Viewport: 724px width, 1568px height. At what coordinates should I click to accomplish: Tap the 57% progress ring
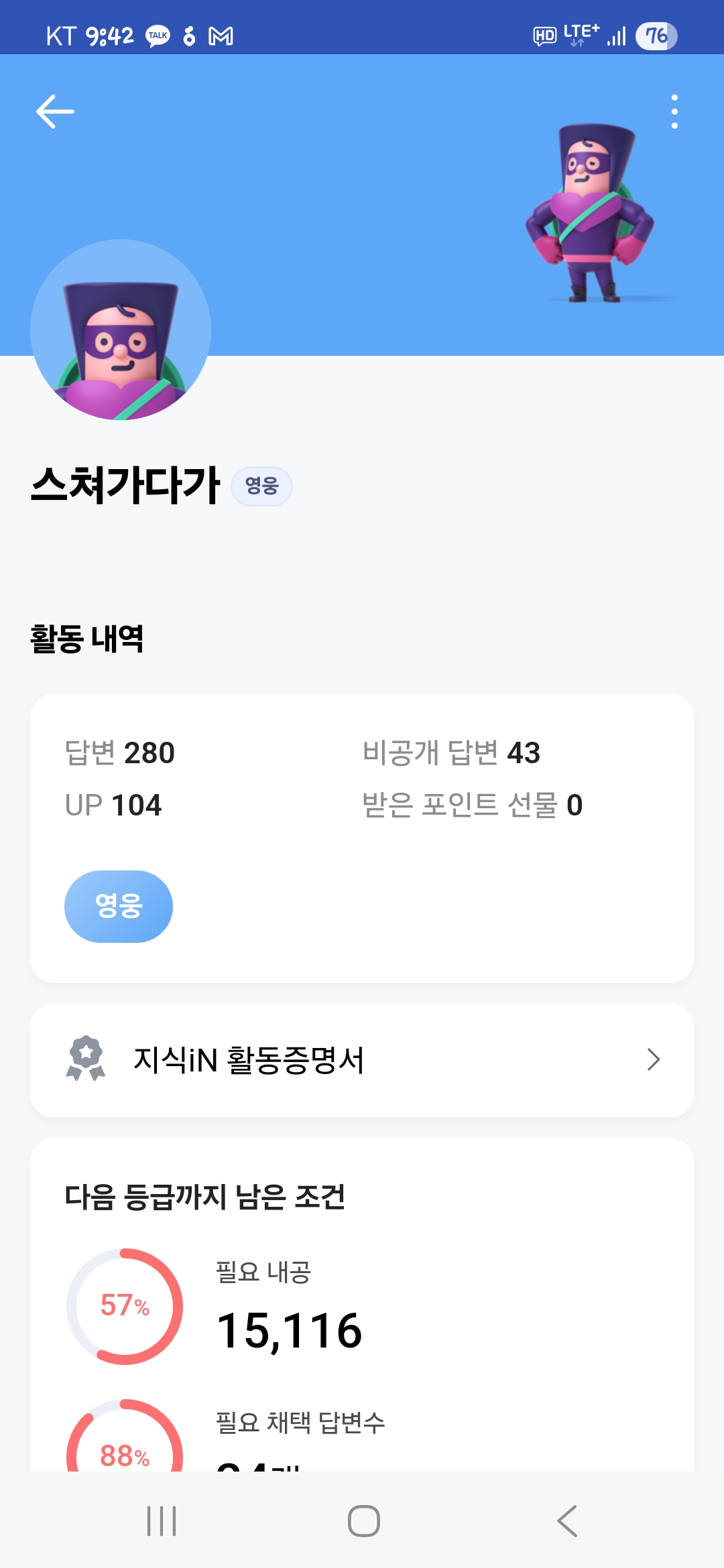(125, 1306)
